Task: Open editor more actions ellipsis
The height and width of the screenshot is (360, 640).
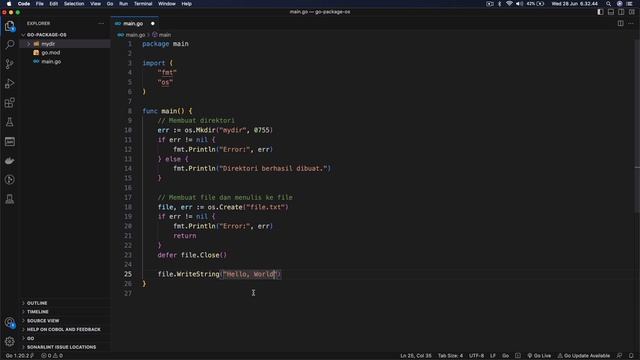Action: point(631,24)
